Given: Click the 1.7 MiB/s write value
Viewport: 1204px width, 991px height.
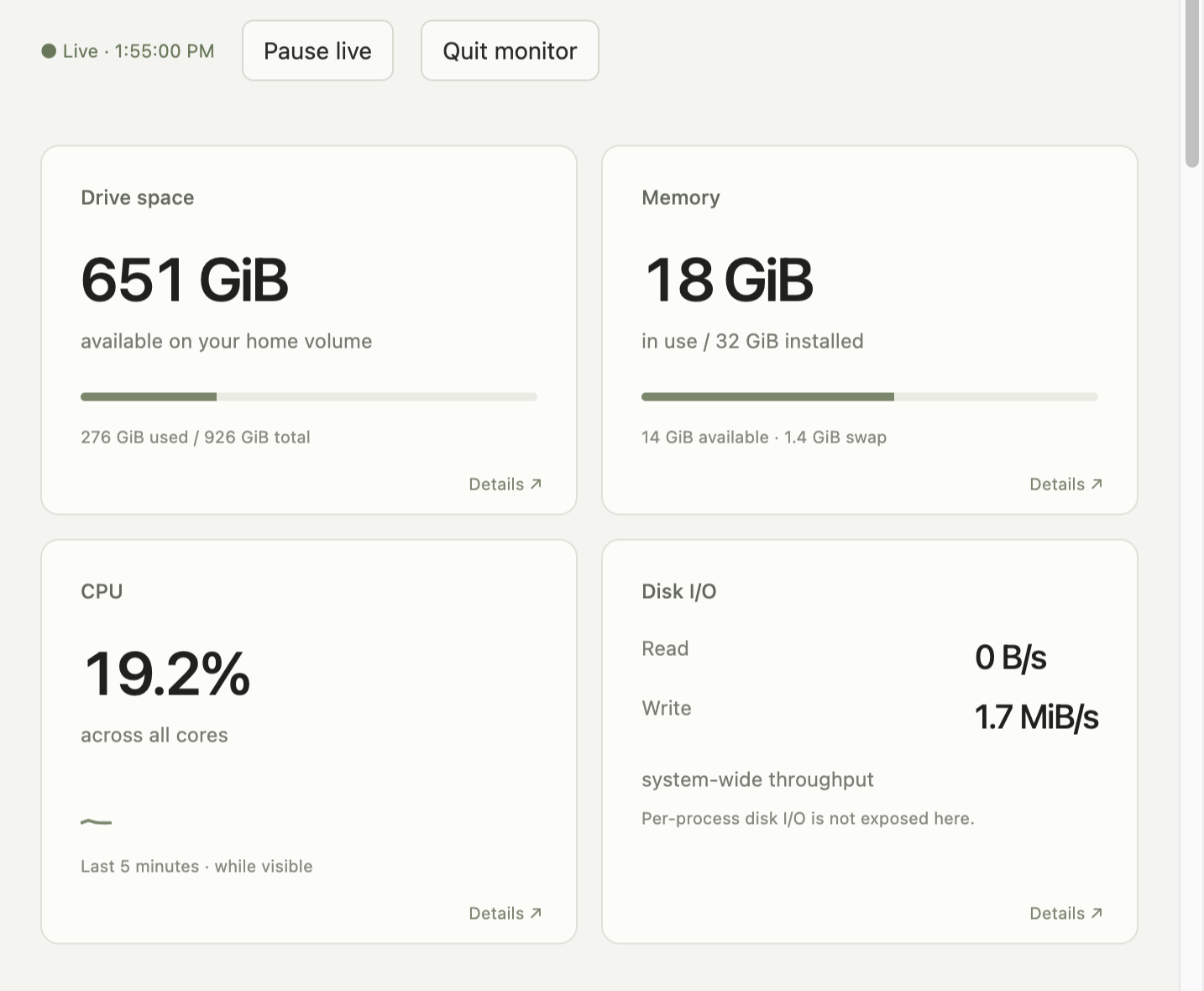Looking at the screenshot, I should click(1036, 716).
